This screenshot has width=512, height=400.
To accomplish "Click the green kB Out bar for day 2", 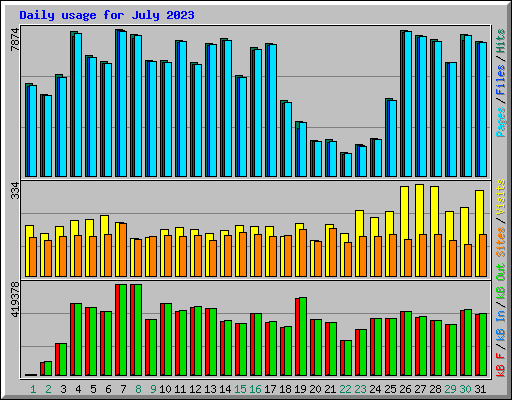I will 48,368.
